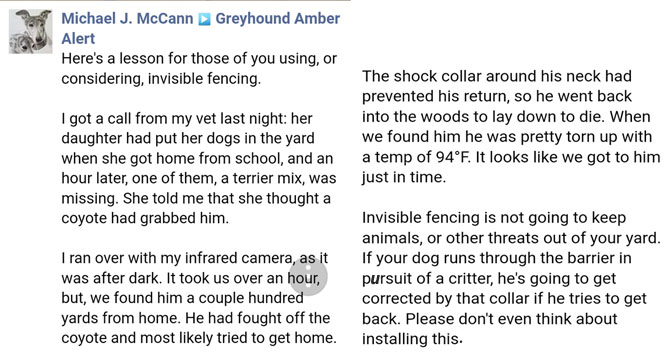The image size is (671, 360).
Task: Tap the floating three-dot circle overlay button
Action: [308, 276]
